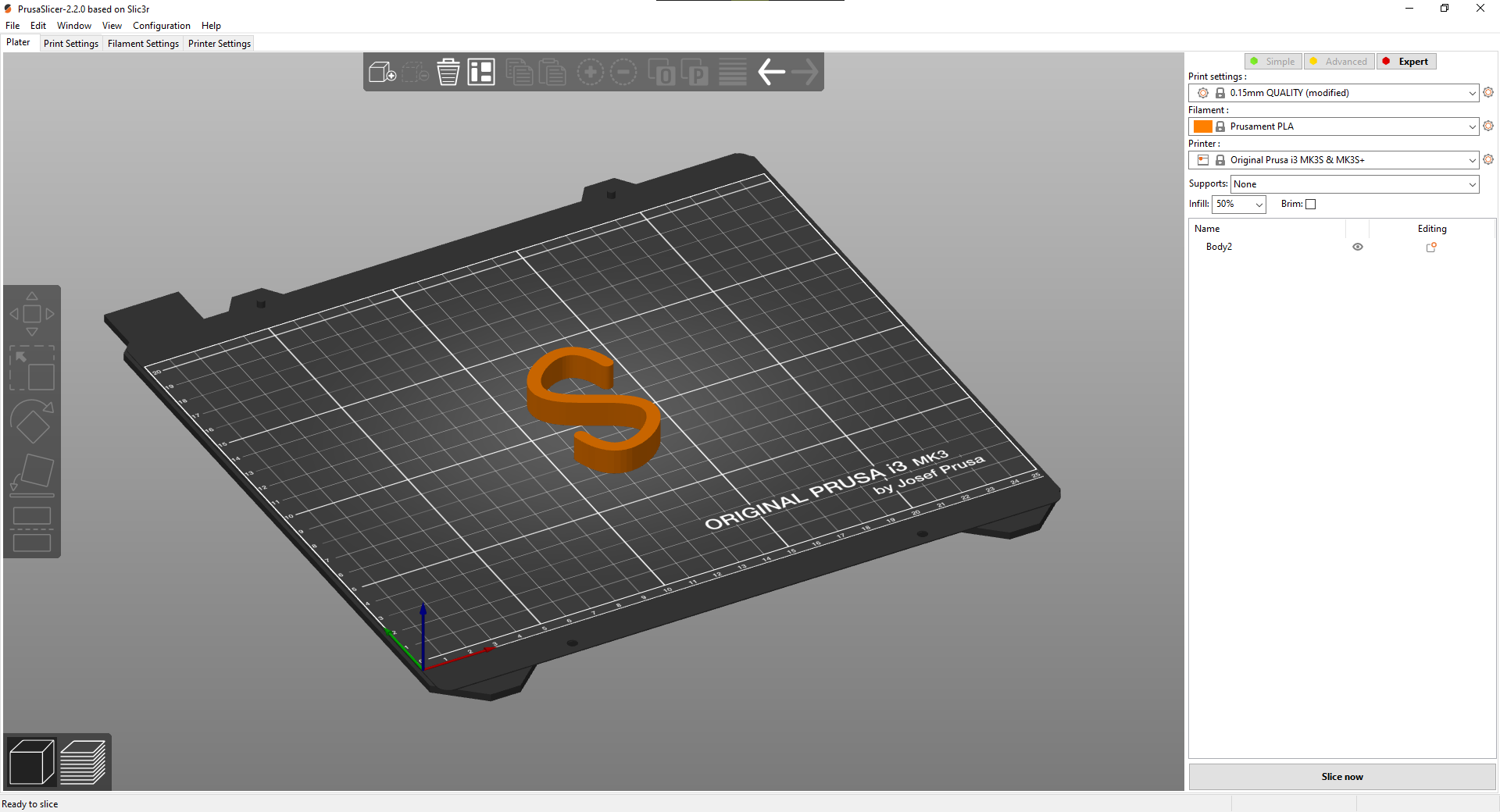Image resolution: width=1500 pixels, height=812 pixels.
Task: Switch to Advanced mode
Action: pyautogui.click(x=1338, y=62)
